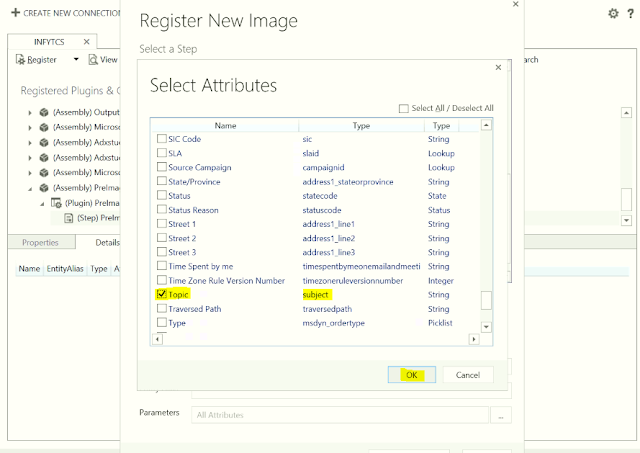Click the first (Assembly) Output package icon

click(44, 112)
